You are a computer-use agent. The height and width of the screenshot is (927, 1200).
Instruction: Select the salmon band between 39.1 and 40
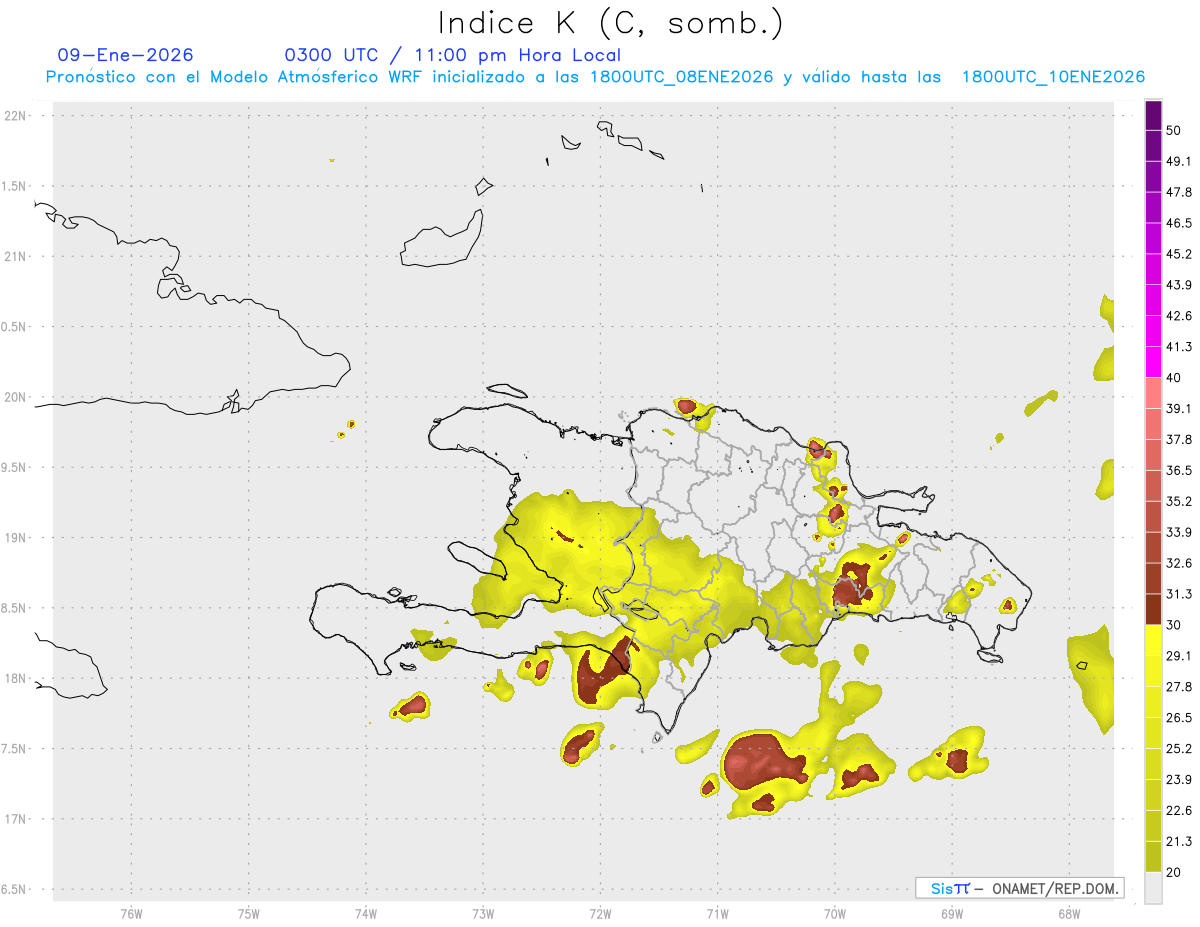1154,393
